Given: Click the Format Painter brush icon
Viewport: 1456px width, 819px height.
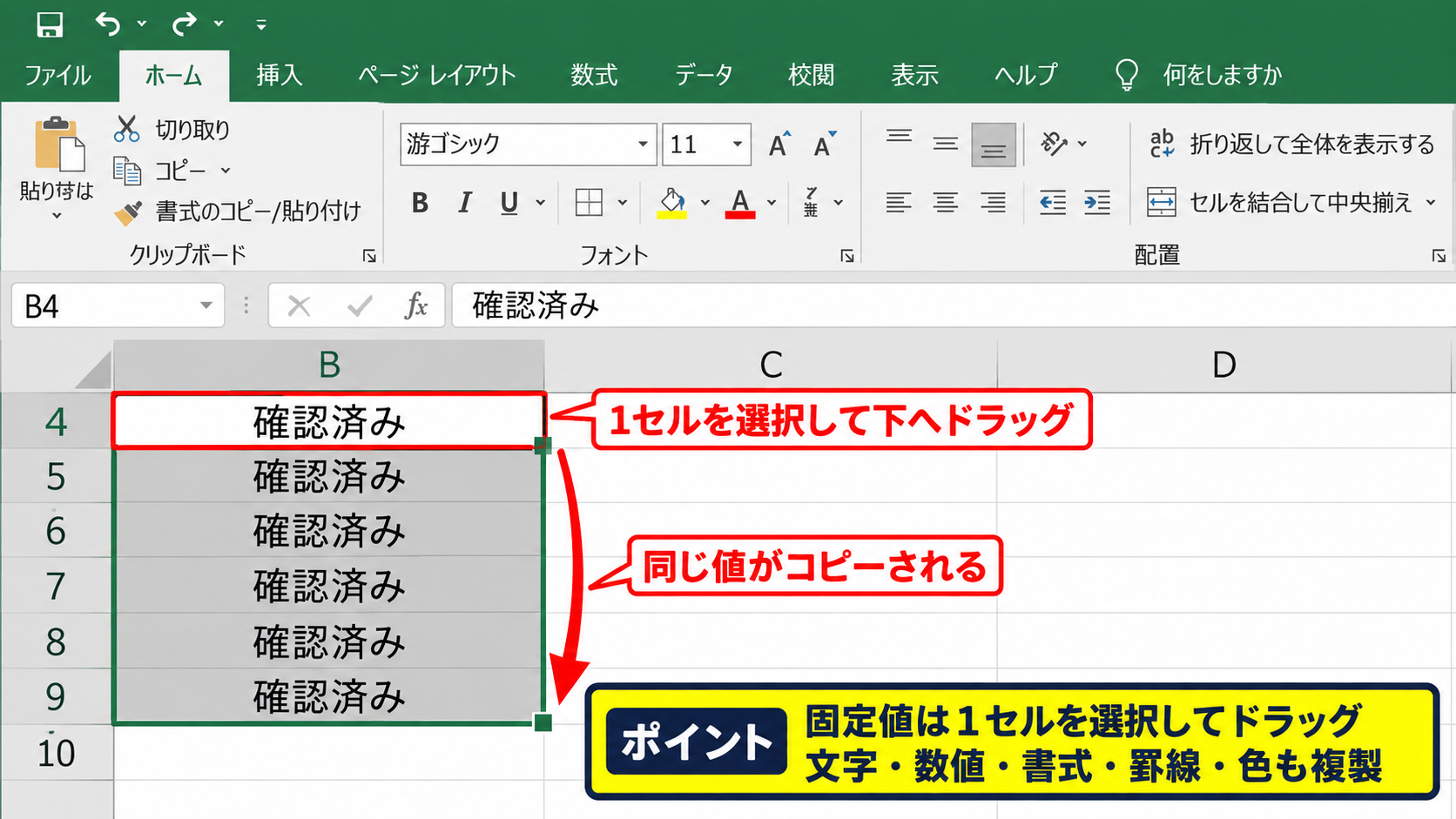Looking at the screenshot, I should coord(128,211).
